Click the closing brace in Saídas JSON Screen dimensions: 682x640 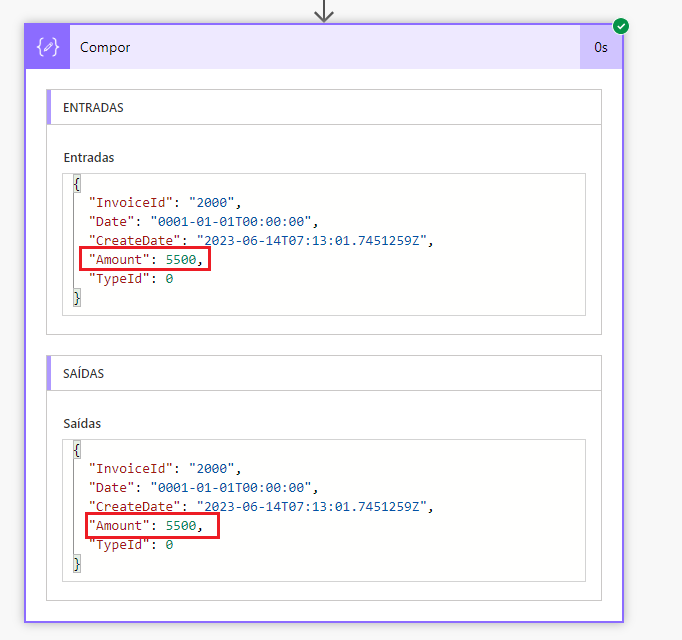(77, 564)
